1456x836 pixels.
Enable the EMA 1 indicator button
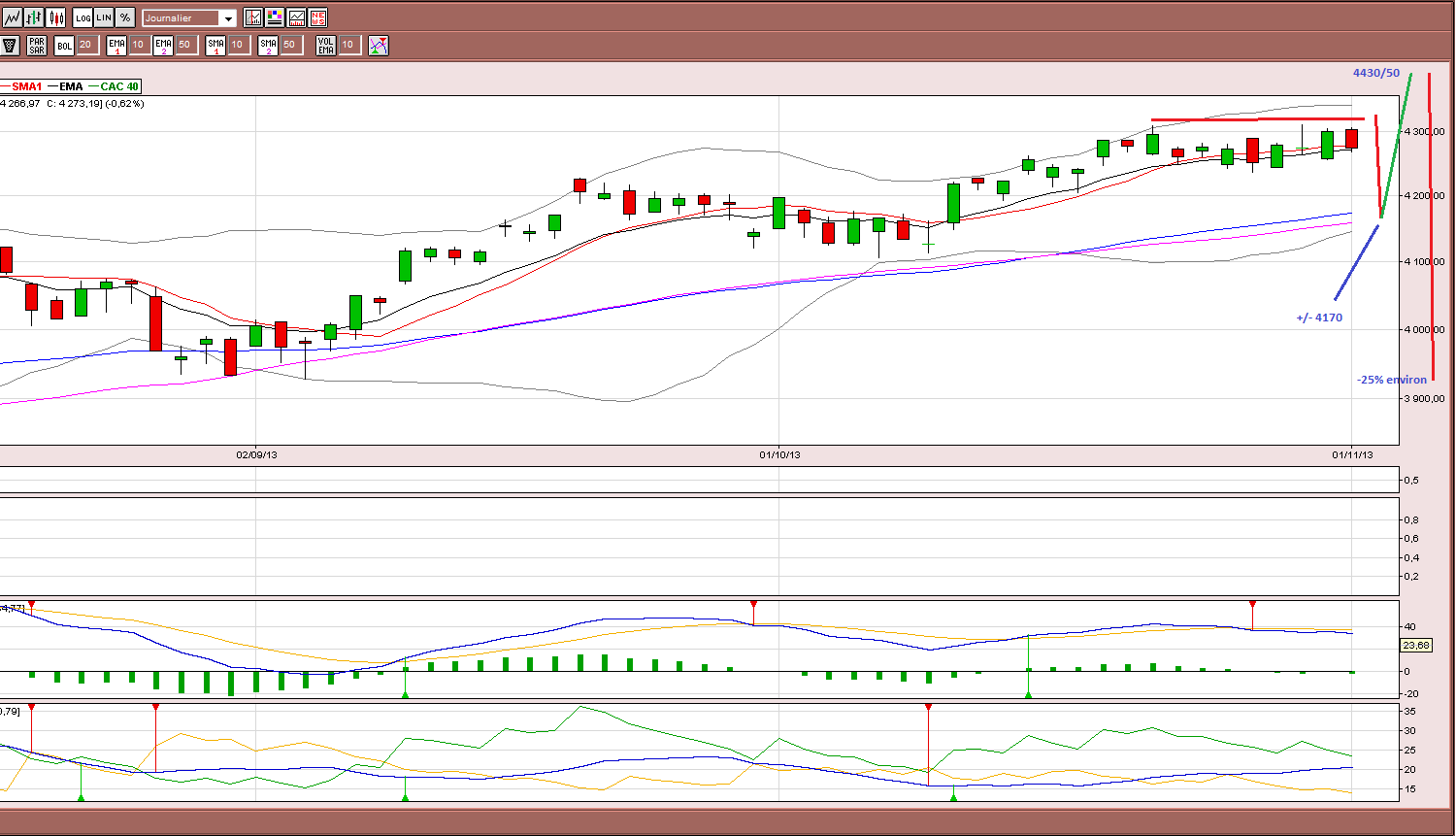coord(116,45)
